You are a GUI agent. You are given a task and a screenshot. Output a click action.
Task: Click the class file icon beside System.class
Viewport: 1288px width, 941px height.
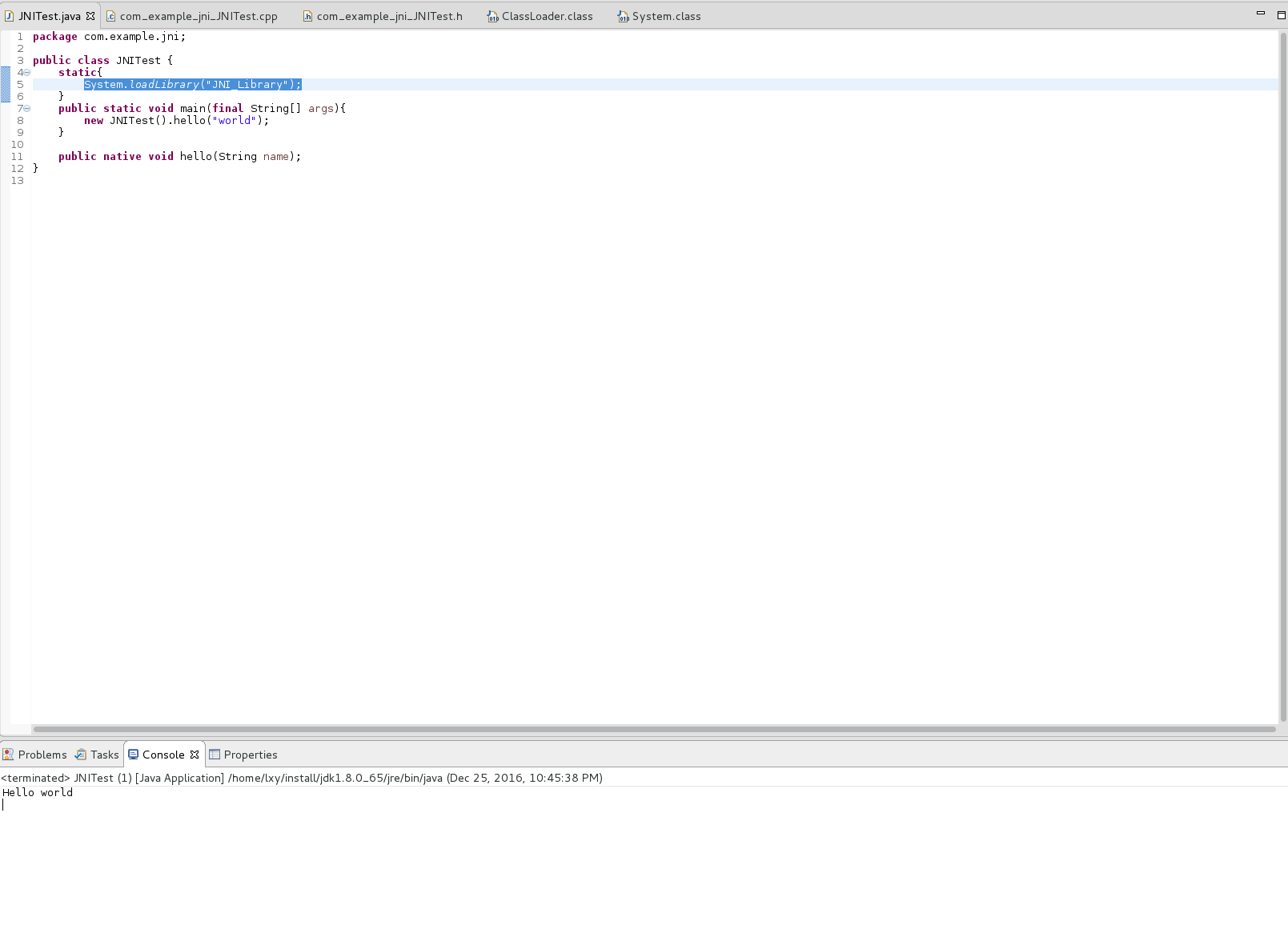click(623, 16)
